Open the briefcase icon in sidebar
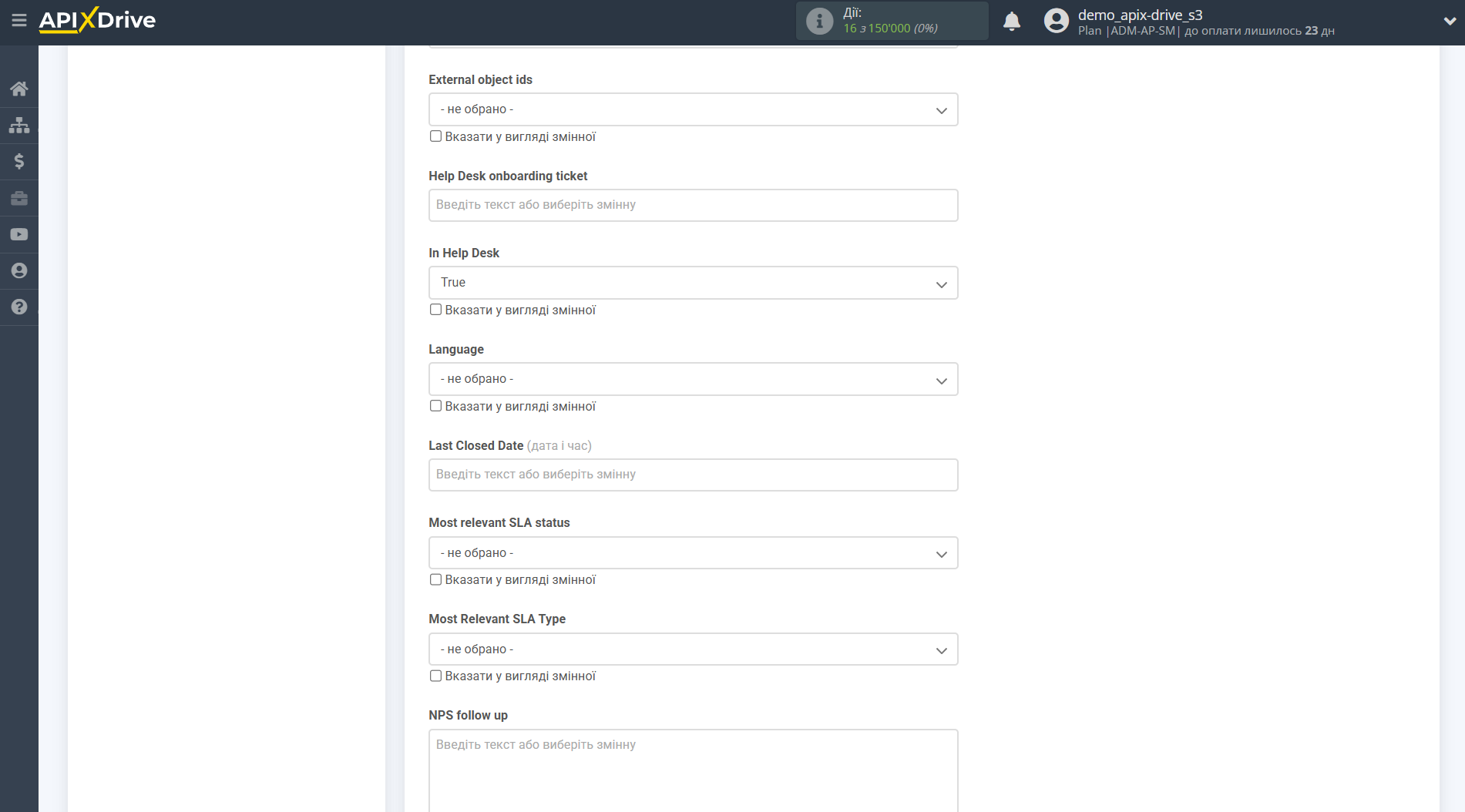 [19, 198]
